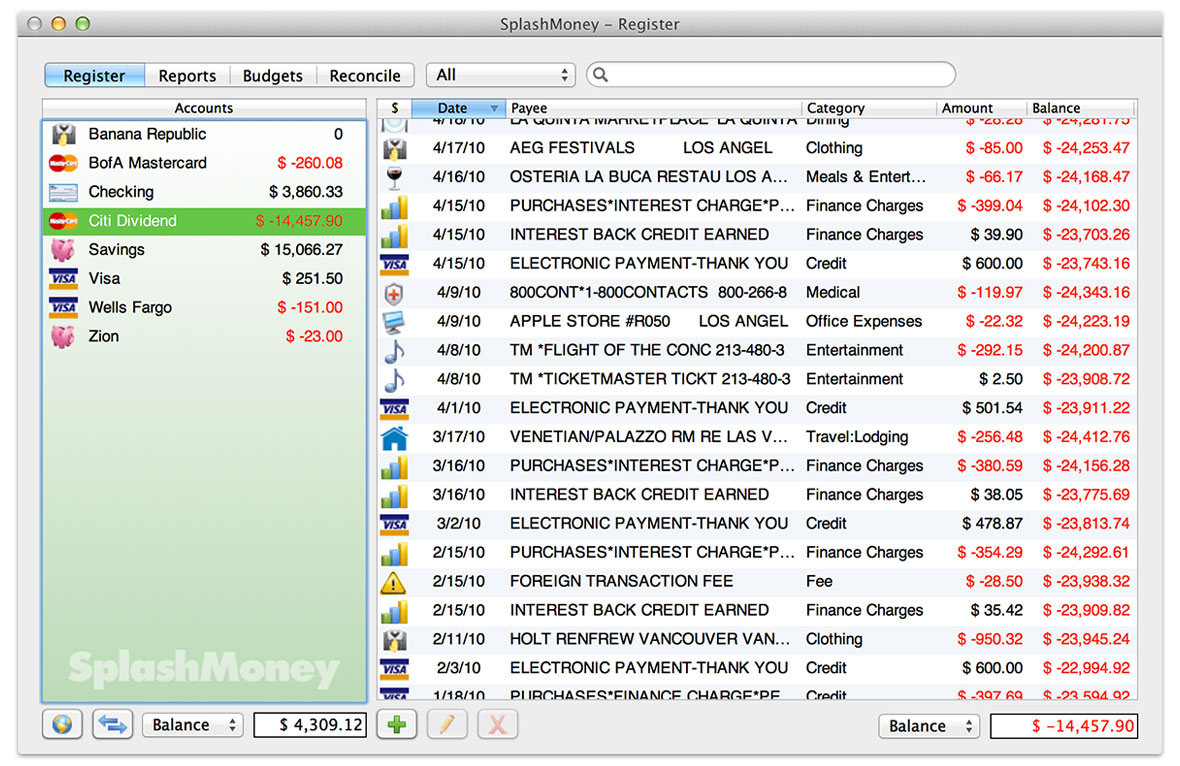This screenshot has height=766, width=1180.
Task: Click the bar chart icon on the $ -354.29 INTEREST CHARGE row
Action: pyautogui.click(x=394, y=553)
